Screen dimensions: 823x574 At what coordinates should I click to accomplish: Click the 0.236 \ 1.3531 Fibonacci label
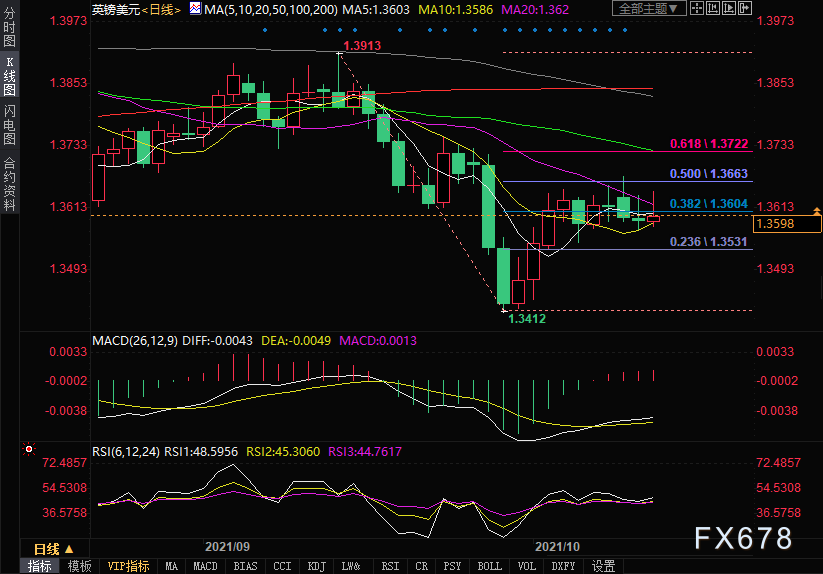tap(709, 242)
